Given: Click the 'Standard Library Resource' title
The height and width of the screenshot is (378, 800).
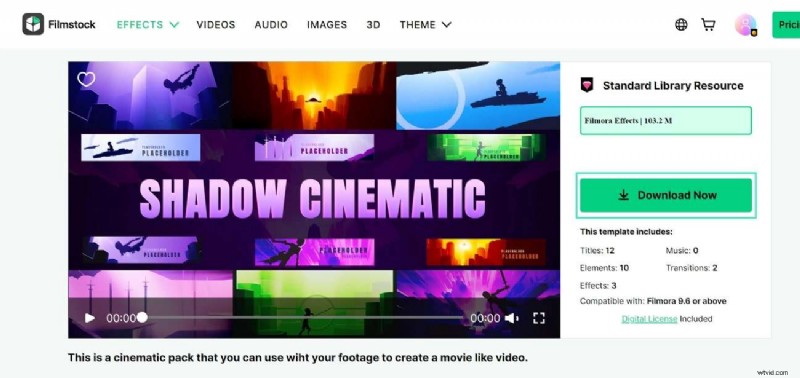Looking at the screenshot, I should point(673,86).
